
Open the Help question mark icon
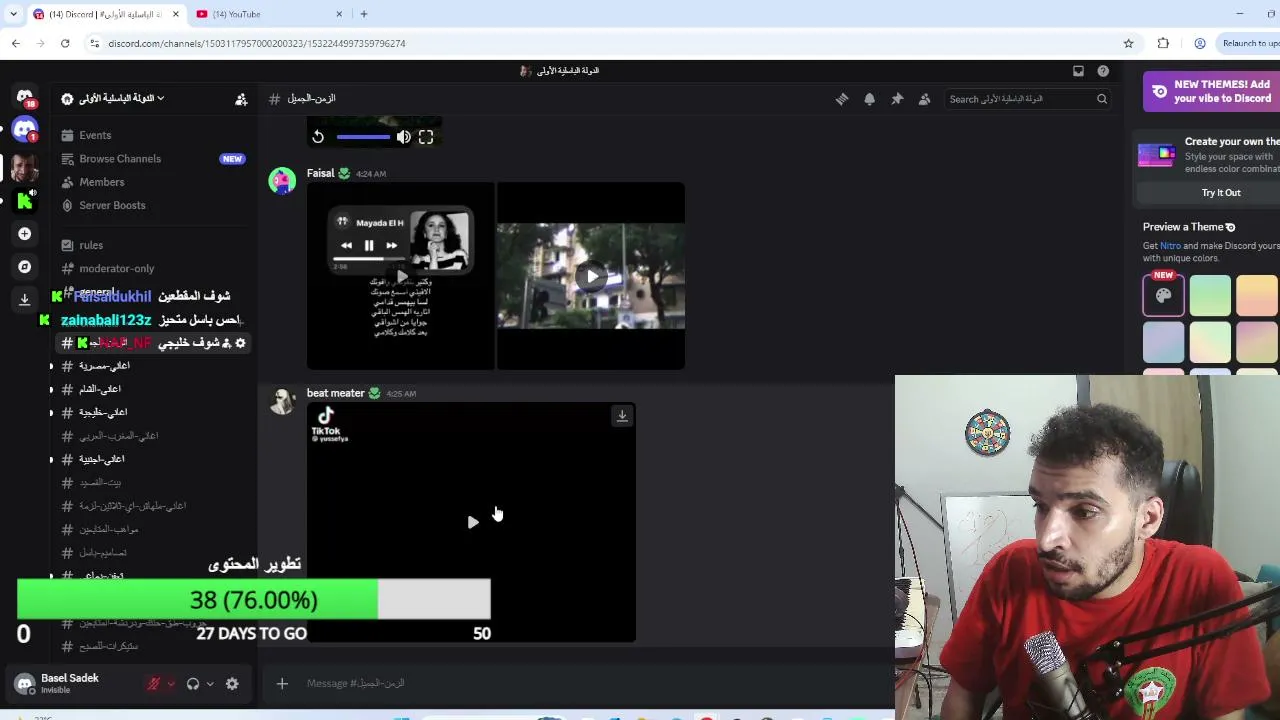point(1103,71)
